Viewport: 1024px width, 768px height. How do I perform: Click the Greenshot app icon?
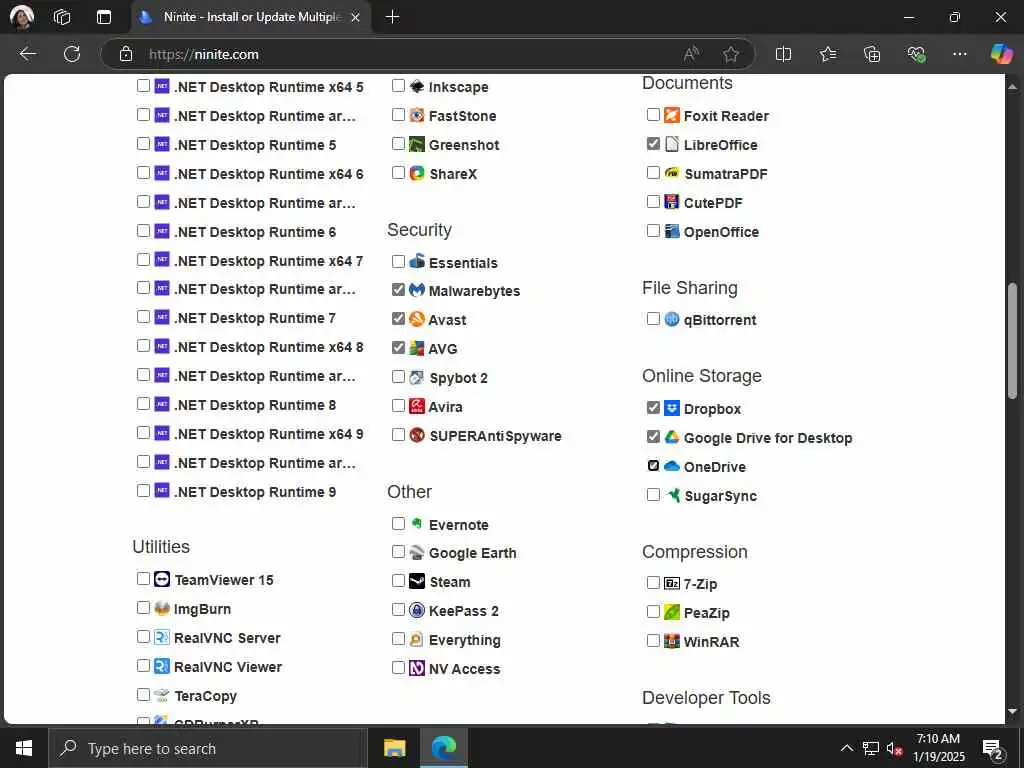(x=417, y=144)
